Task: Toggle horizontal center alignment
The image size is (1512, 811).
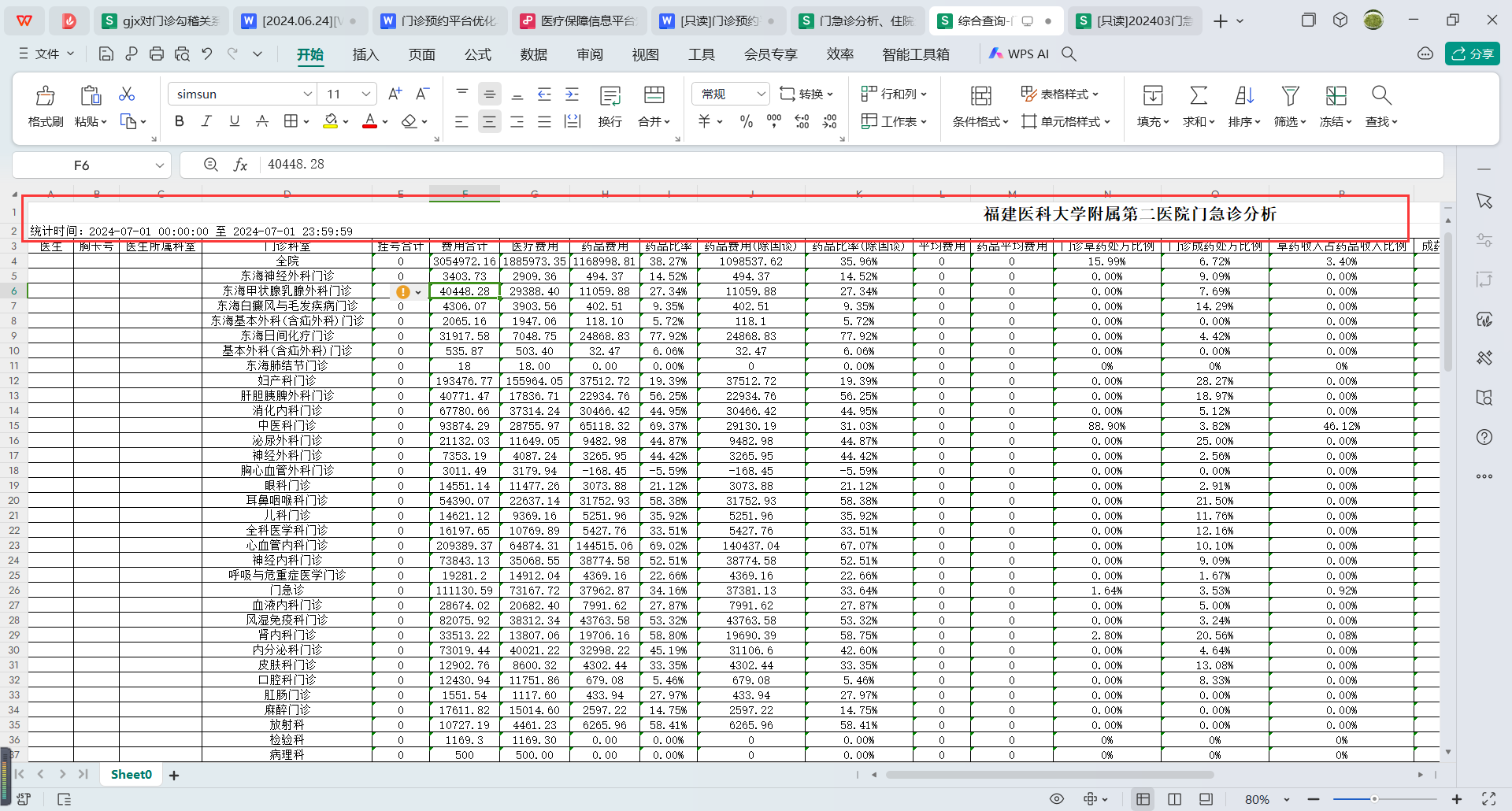Action: [490, 121]
